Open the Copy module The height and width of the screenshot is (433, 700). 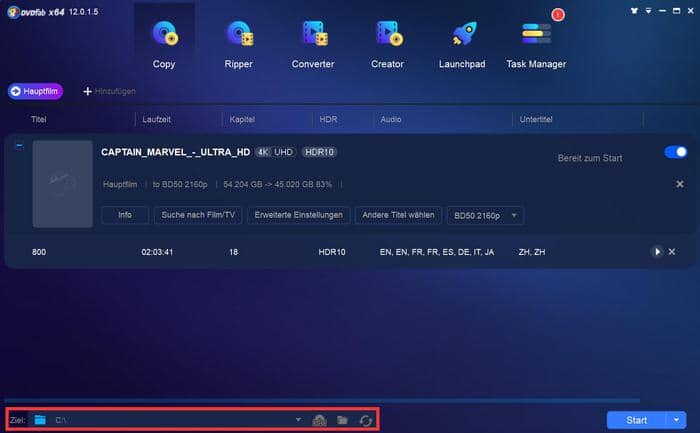(164, 44)
